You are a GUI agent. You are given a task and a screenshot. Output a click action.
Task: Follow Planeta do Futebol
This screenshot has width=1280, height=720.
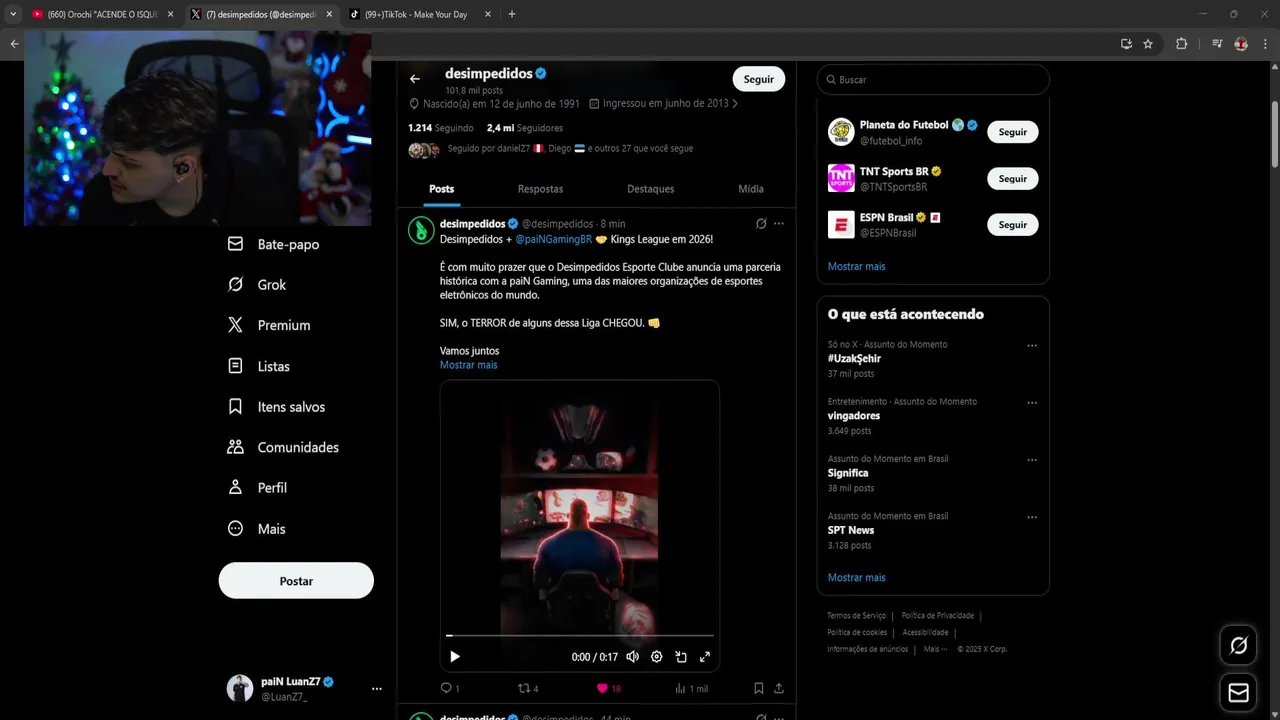pos(1012,132)
